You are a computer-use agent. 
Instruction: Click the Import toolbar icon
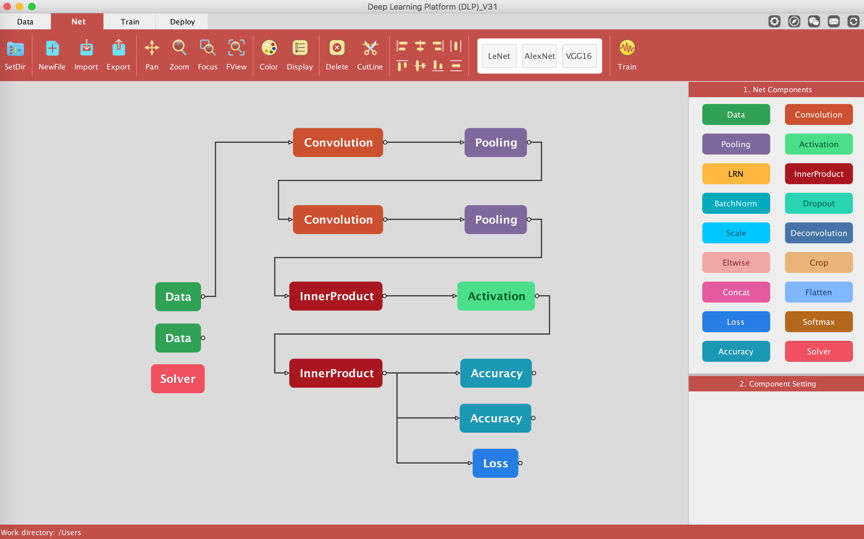86,49
